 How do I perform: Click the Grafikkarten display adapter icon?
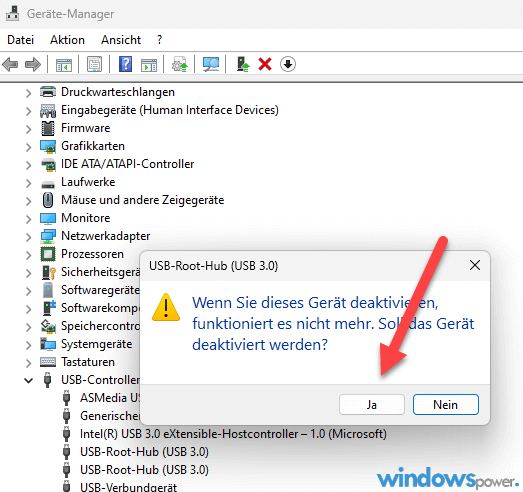[48, 146]
